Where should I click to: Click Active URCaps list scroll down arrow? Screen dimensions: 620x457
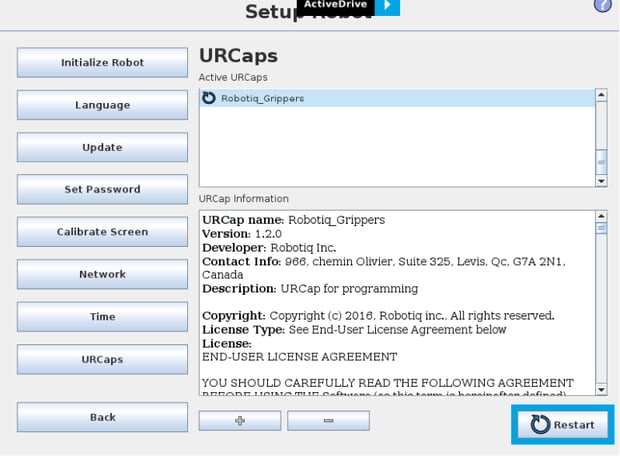[x=601, y=181]
